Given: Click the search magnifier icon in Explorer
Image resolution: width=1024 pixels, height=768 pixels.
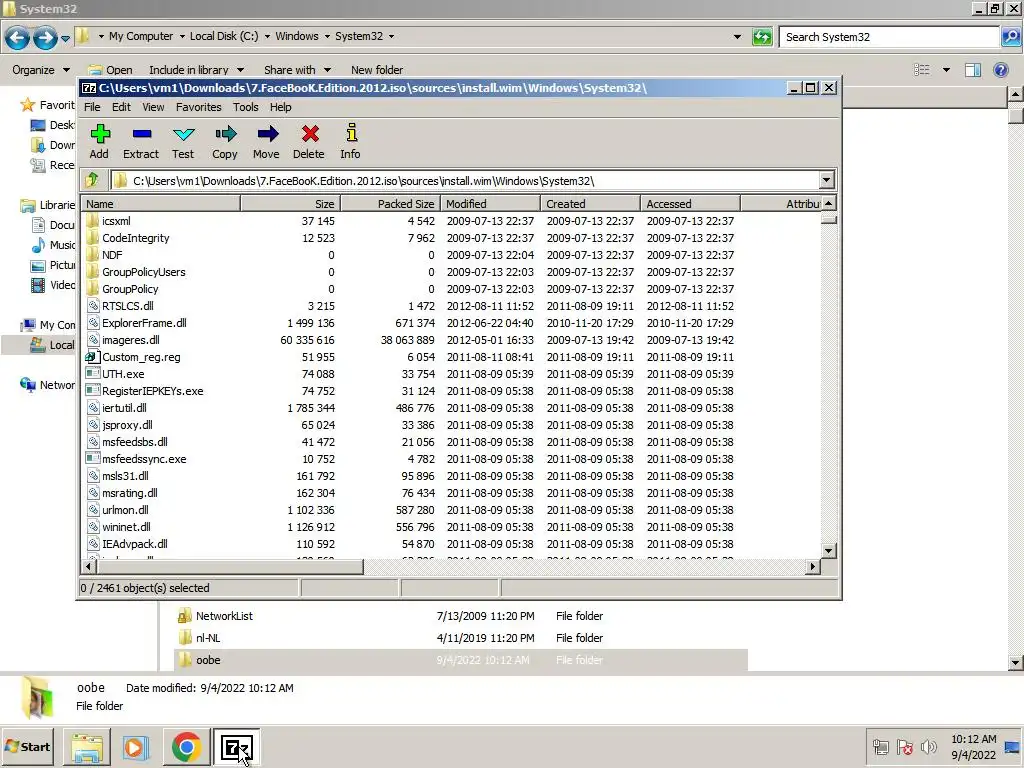Looking at the screenshot, I should (x=1010, y=37).
